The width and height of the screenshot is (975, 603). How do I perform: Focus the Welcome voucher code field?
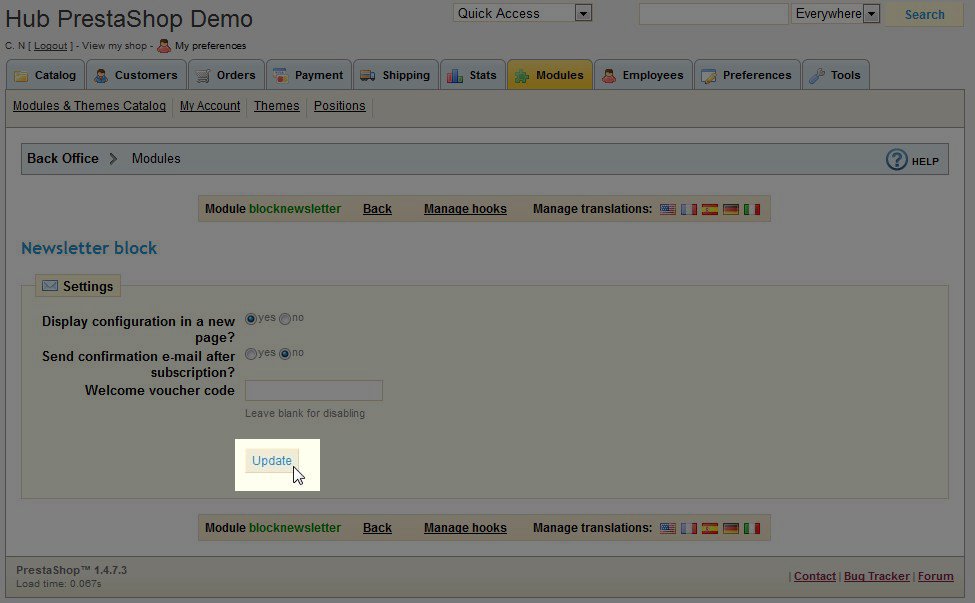(314, 391)
